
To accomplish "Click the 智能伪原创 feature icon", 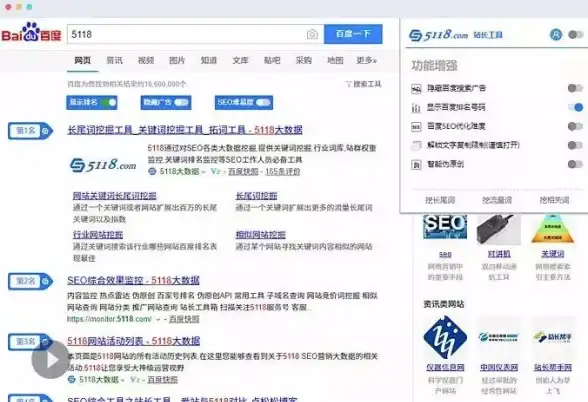I will (416, 164).
